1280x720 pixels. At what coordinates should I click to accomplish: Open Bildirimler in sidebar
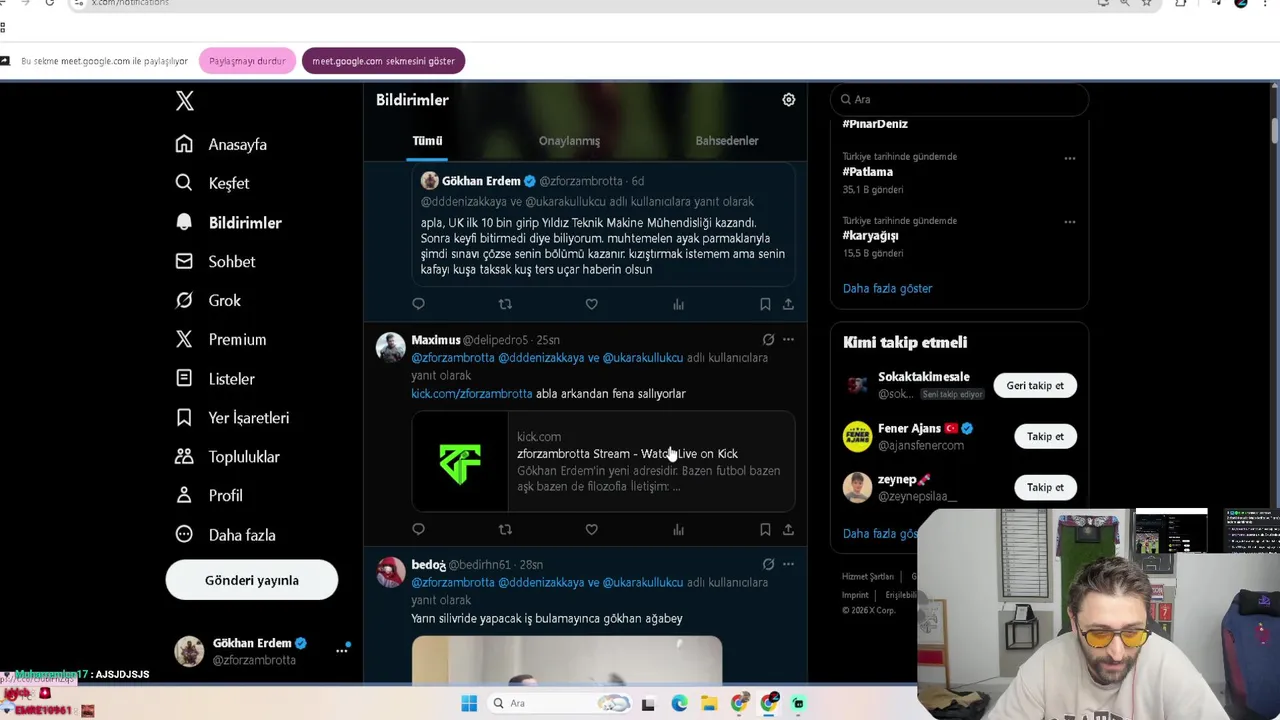click(229, 222)
